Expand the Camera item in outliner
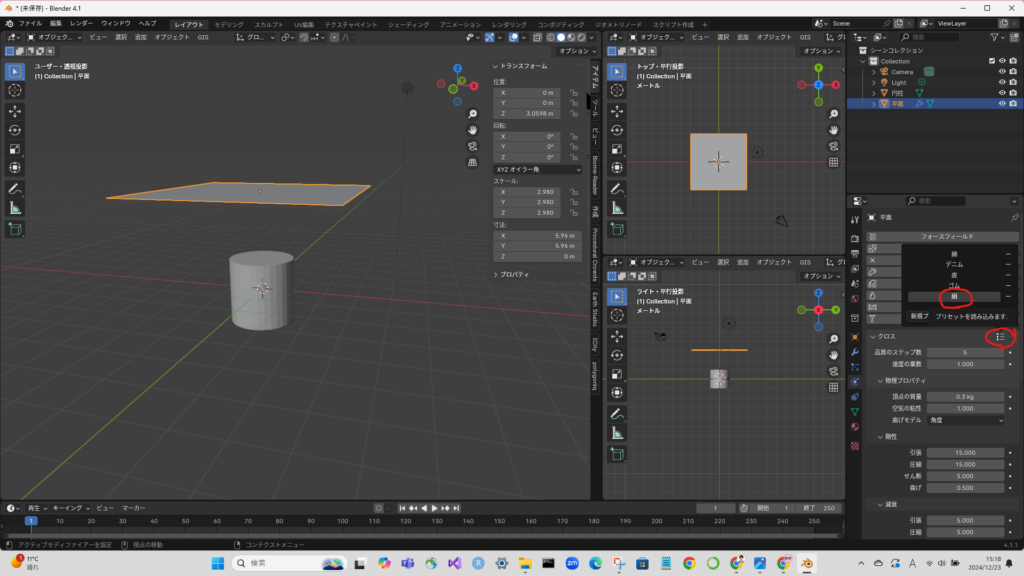The height and width of the screenshot is (576, 1024). pyautogui.click(x=873, y=72)
